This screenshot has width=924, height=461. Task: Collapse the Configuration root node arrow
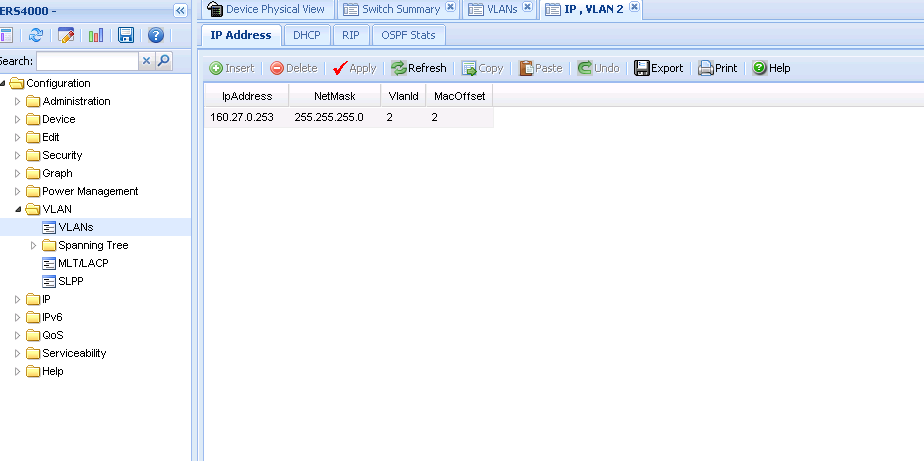coord(3,83)
